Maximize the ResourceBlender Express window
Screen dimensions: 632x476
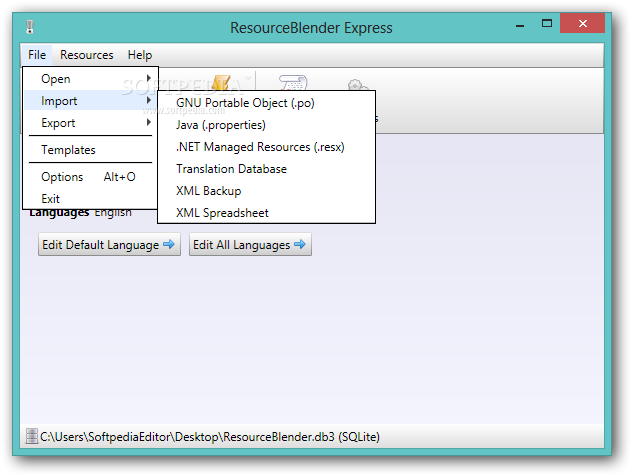pyautogui.click(x=547, y=23)
